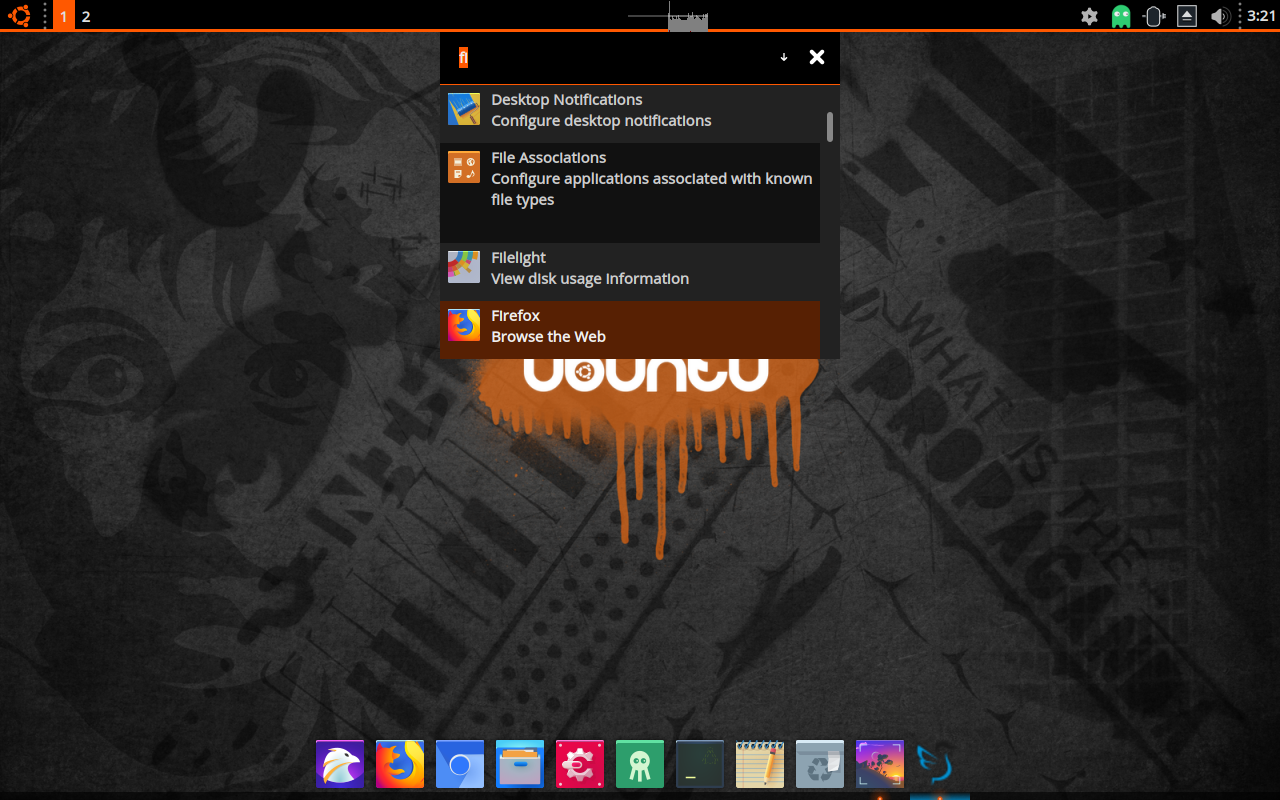Click 'Browse the Web' description text

[x=548, y=337]
